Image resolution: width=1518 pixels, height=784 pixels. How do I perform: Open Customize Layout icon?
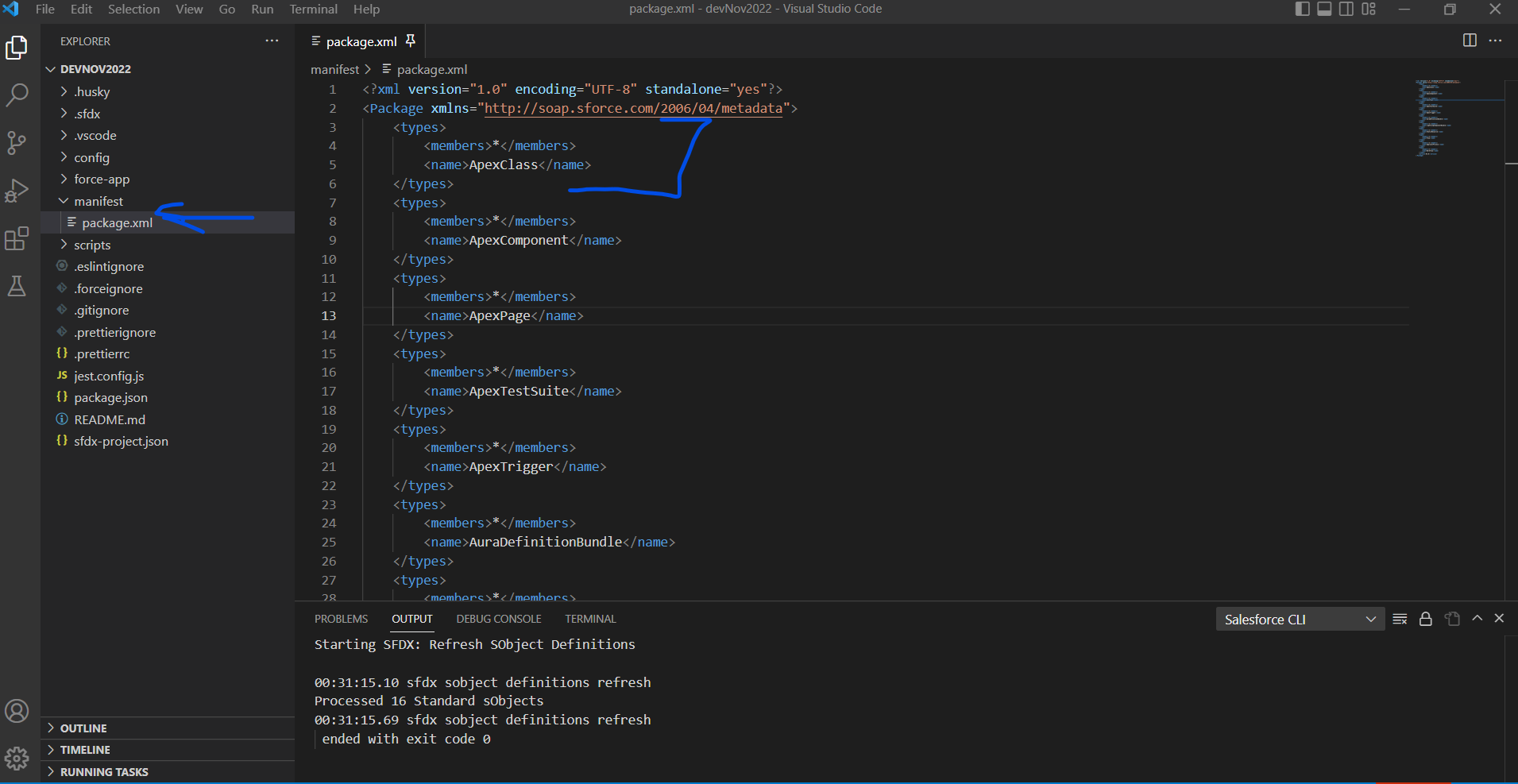[x=1369, y=9]
